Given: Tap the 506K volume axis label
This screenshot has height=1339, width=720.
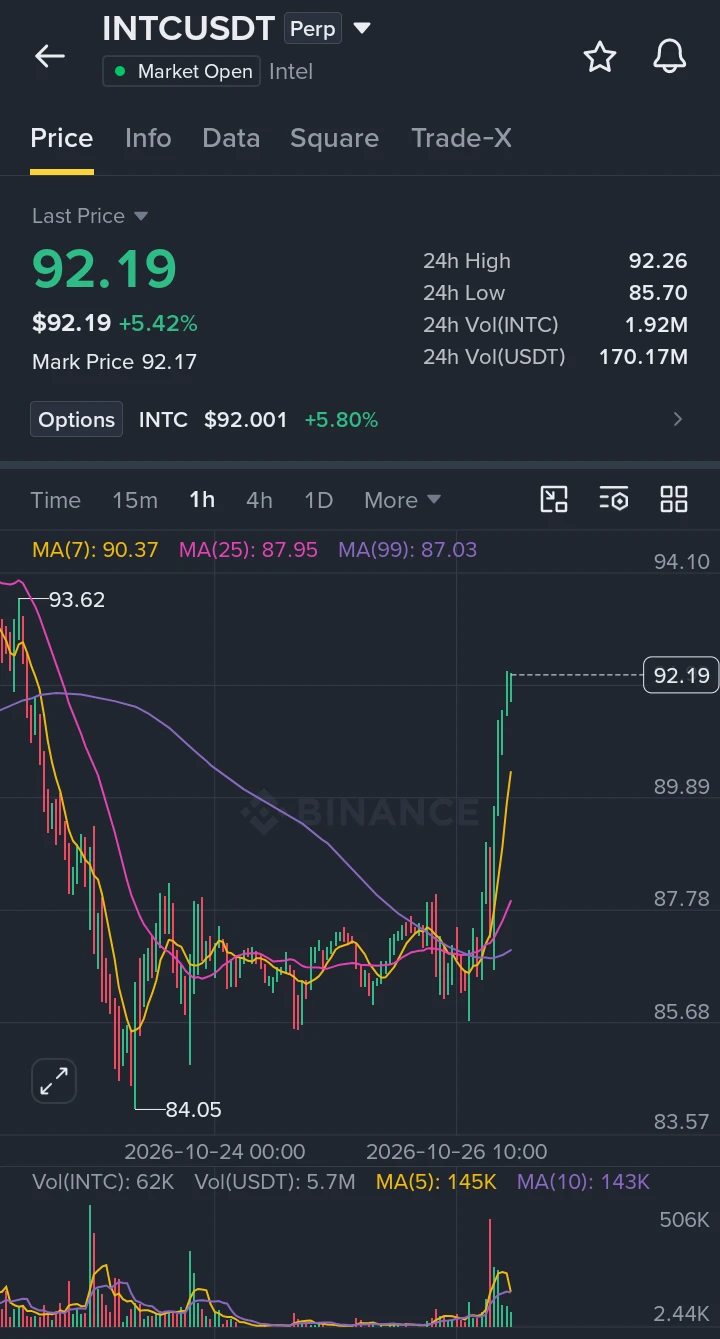Looking at the screenshot, I should (x=684, y=1220).
